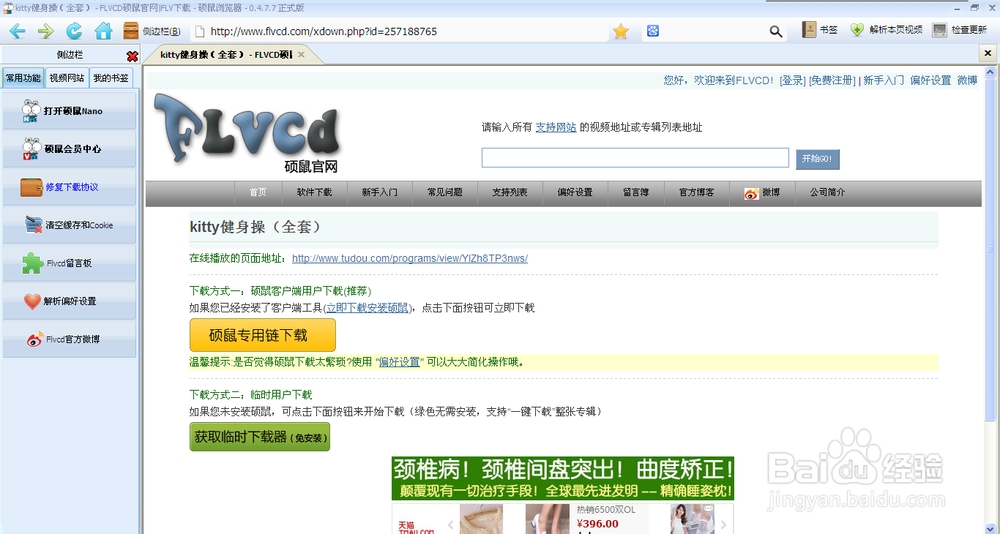
Task: Click the 立即下载安装硕鼠 link
Action: click(x=367, y=308)
